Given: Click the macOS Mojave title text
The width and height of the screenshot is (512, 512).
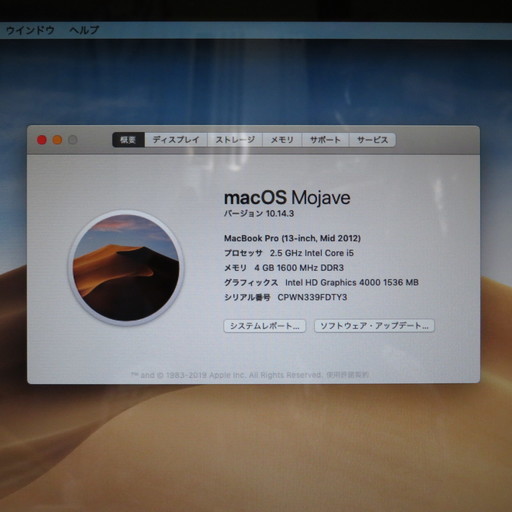Looking at the screenshot, I should [x=287, y=197].
